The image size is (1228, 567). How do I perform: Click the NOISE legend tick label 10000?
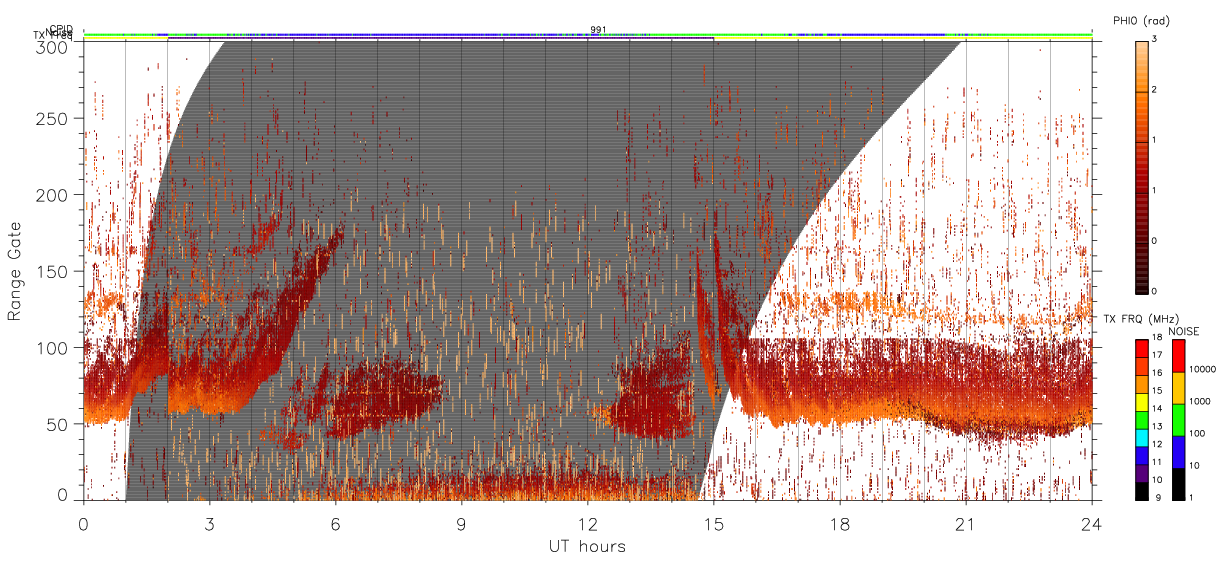[1203, 368]
